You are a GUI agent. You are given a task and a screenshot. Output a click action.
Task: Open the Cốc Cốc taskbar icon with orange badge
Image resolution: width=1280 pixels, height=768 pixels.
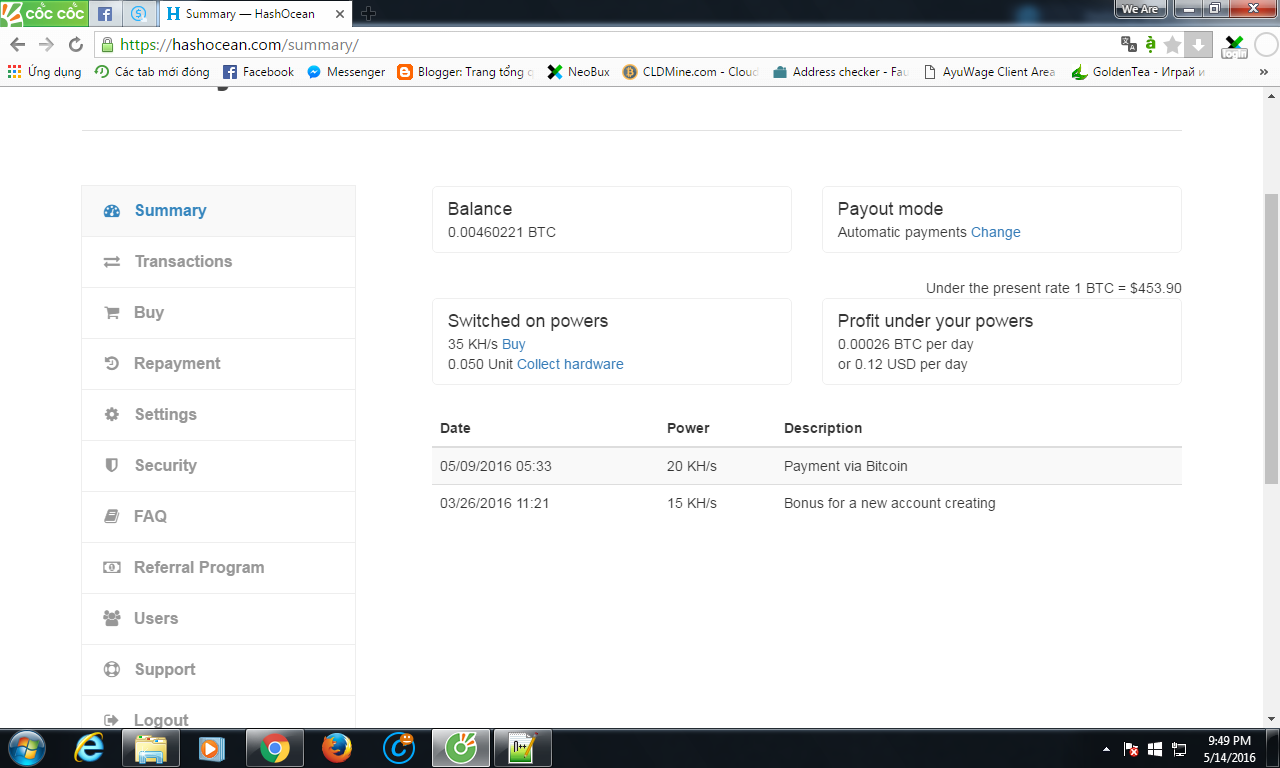pos(400,748)
